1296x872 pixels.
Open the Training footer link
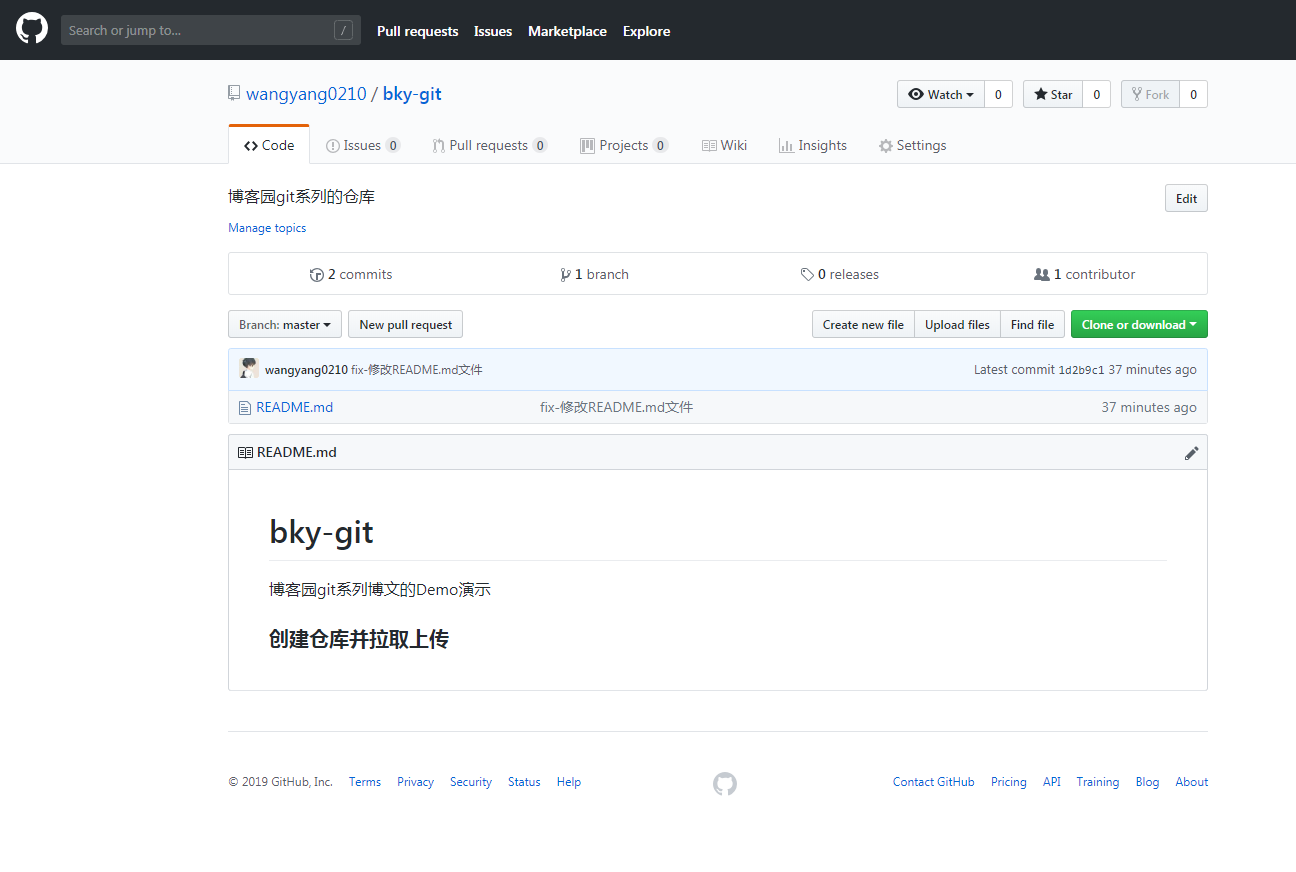(1098, 782)
